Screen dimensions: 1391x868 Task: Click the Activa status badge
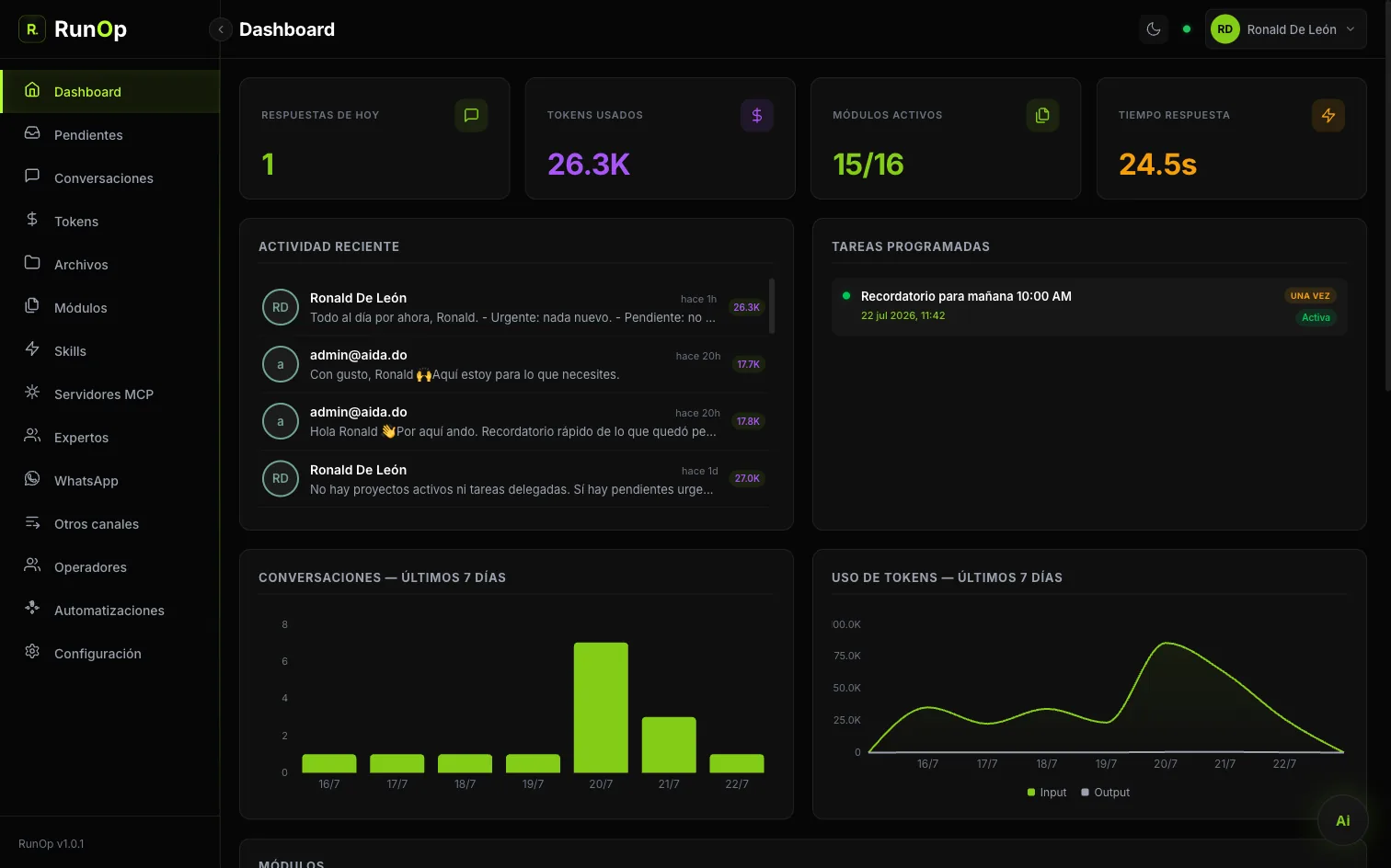point(1316,317)
